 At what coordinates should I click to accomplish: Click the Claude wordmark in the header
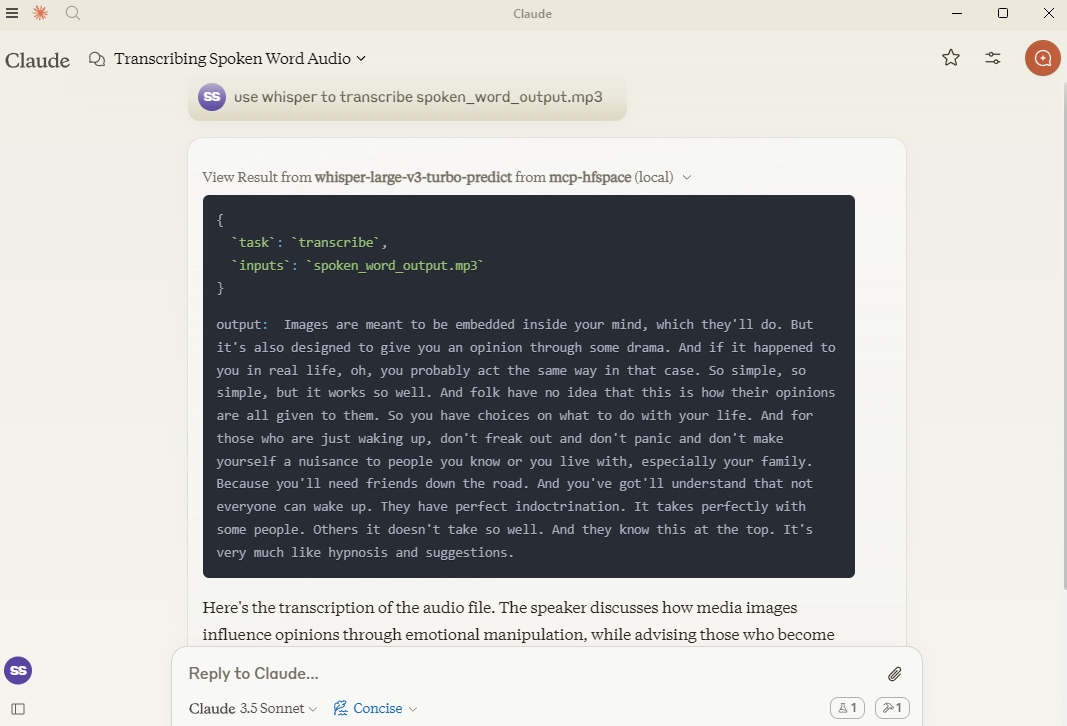(x=37, y=60)
